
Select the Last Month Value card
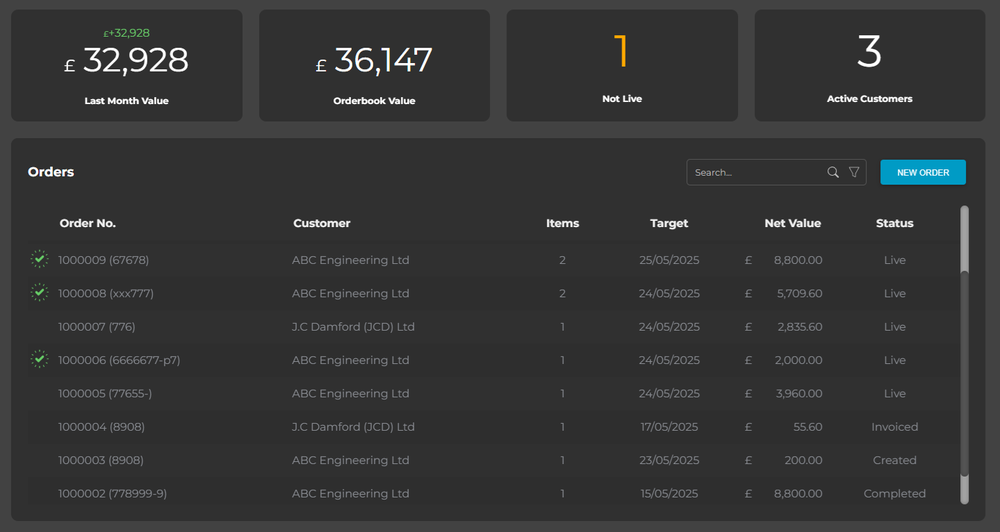127,65
